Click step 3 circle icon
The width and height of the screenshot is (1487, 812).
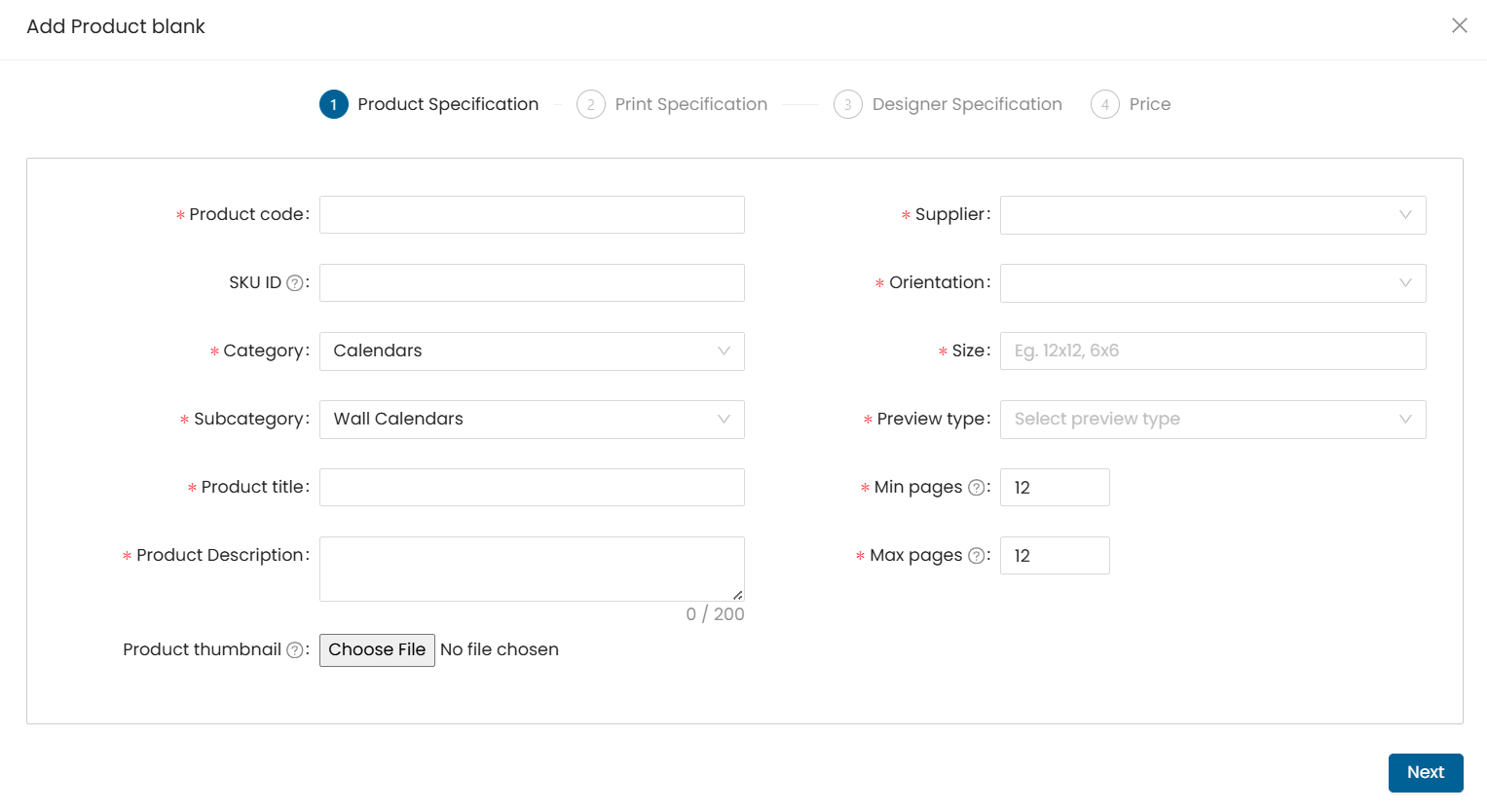[x=848, y=104]
